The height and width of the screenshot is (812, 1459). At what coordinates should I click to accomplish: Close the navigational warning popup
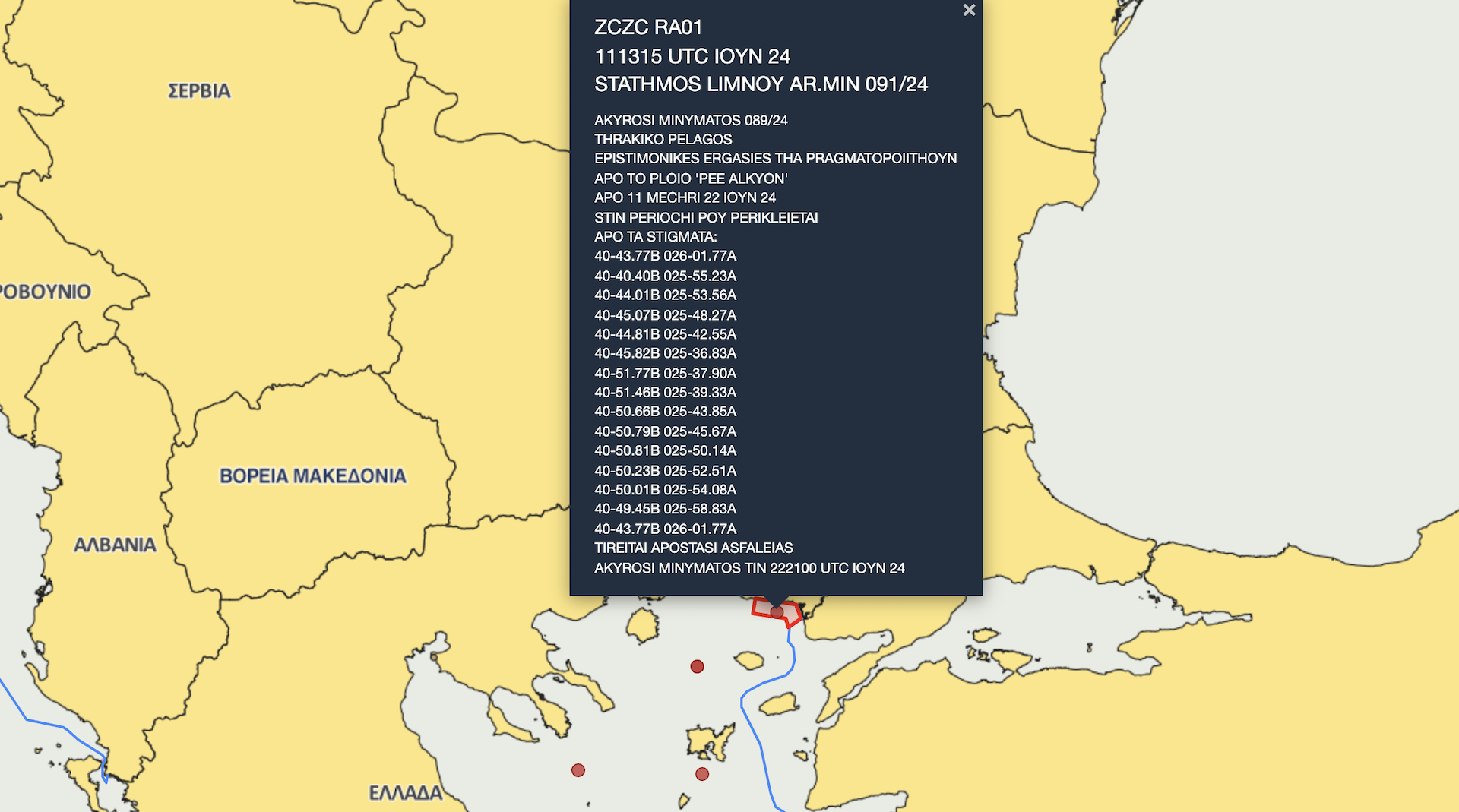coord(969,11)
